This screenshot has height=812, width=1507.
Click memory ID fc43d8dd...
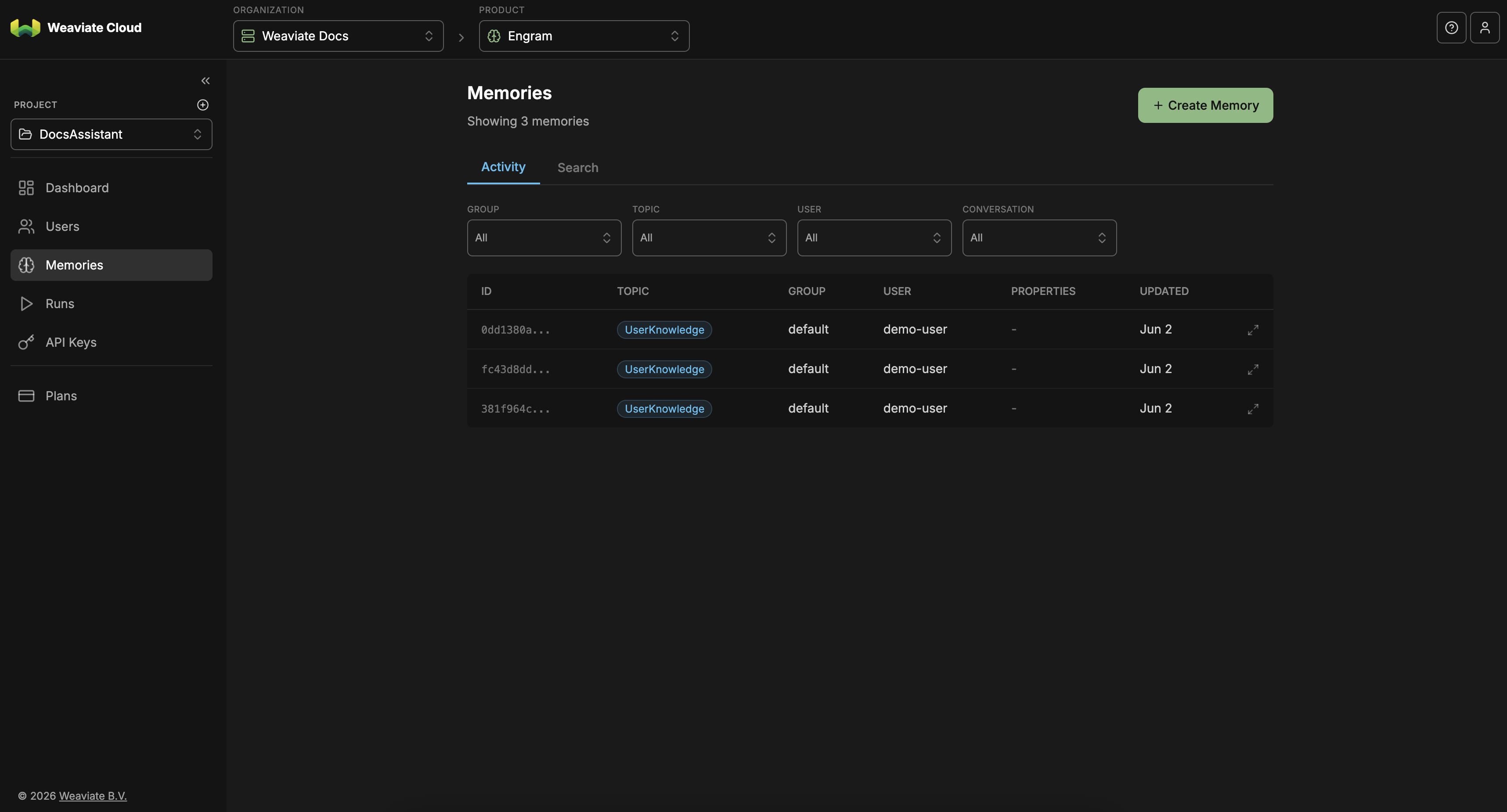(516, 370)
